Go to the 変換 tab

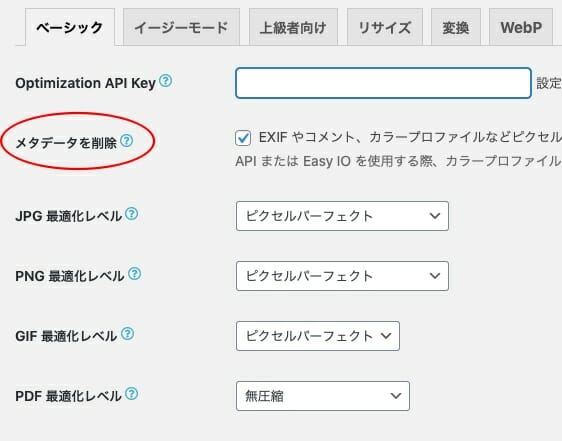pos(456,27)
